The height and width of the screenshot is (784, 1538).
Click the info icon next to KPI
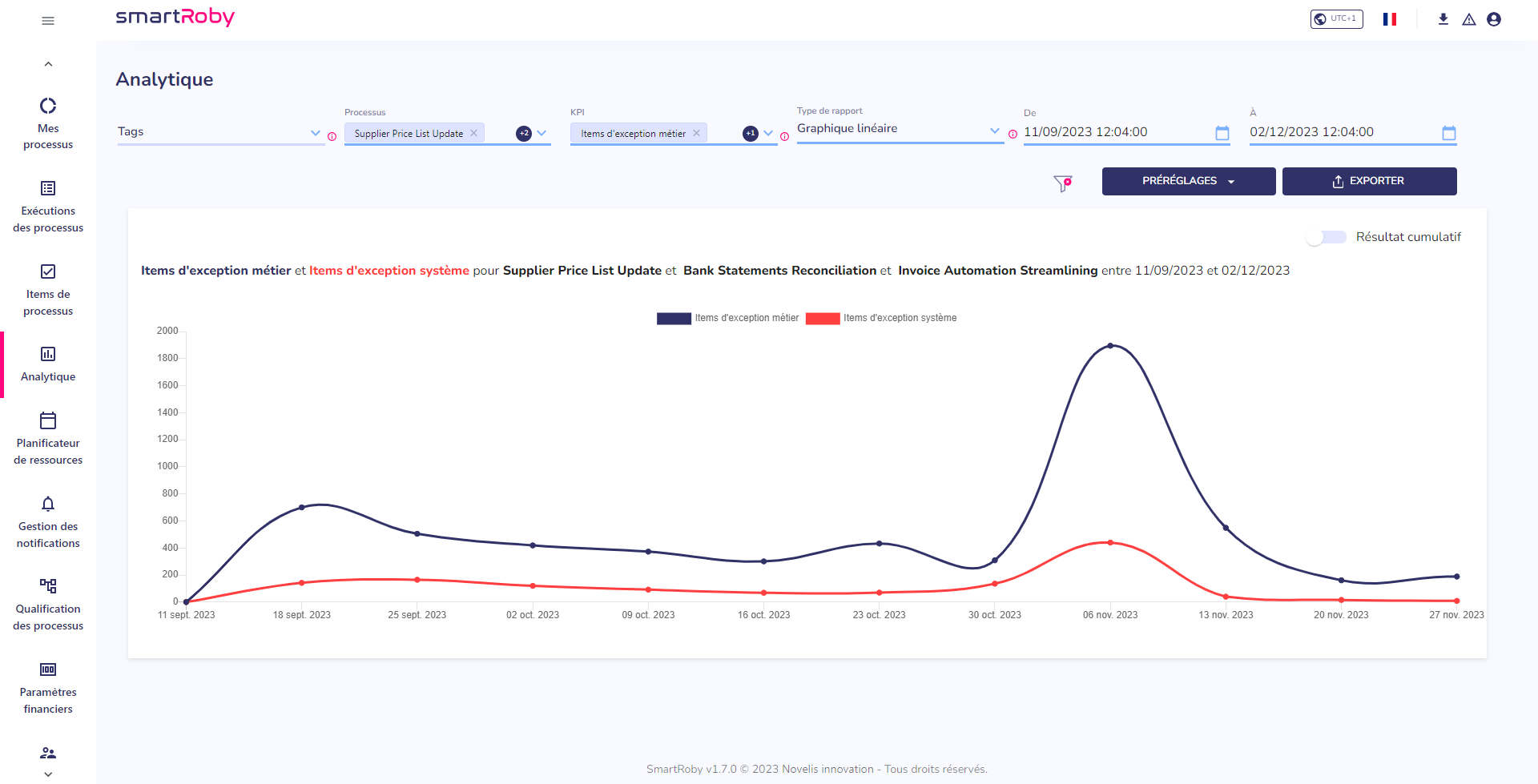784,136
